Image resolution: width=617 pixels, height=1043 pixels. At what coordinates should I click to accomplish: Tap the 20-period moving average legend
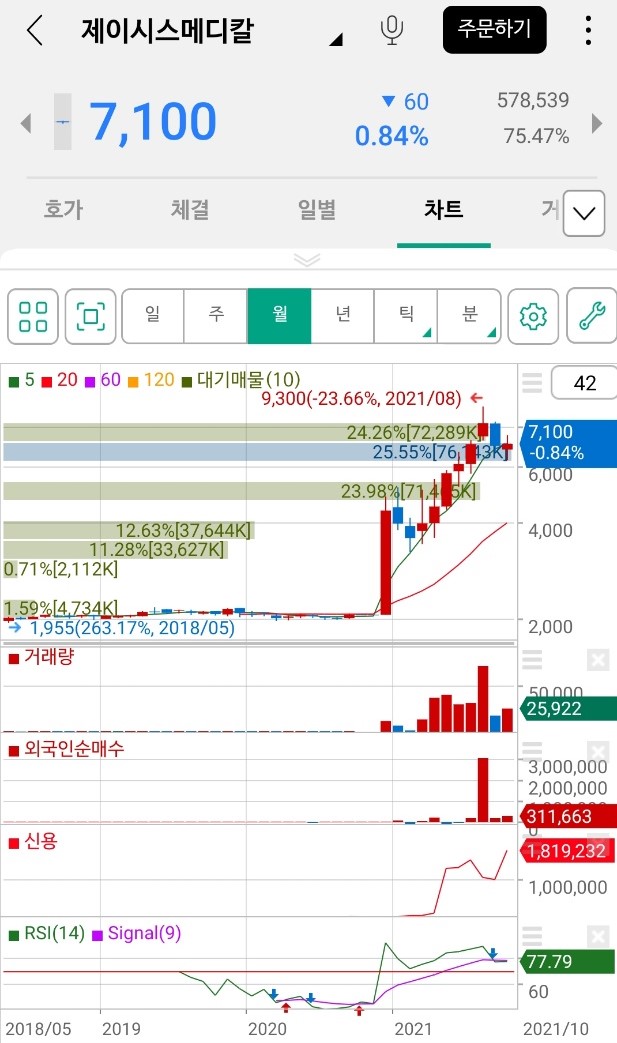point(60,380)
